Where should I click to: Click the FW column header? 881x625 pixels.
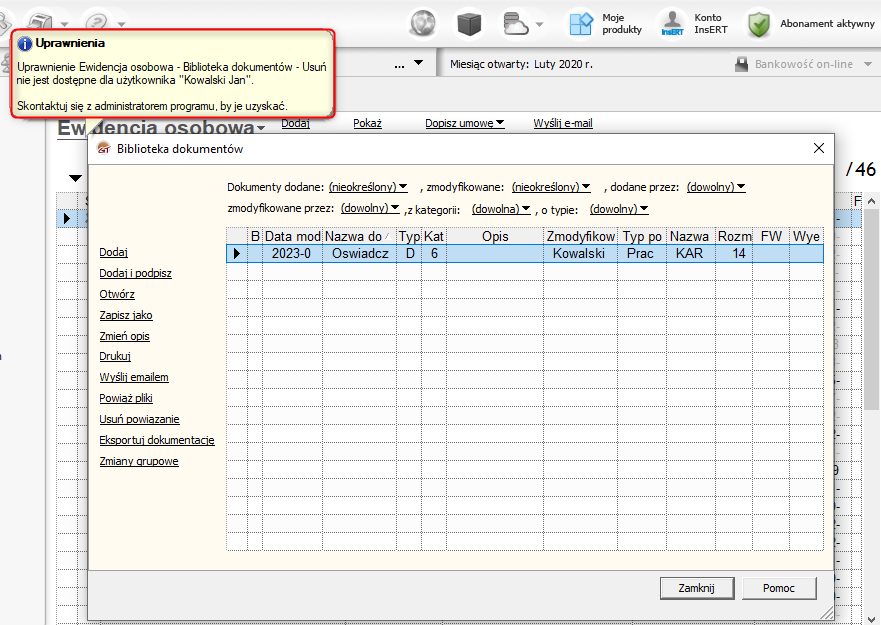coord(771,236)
